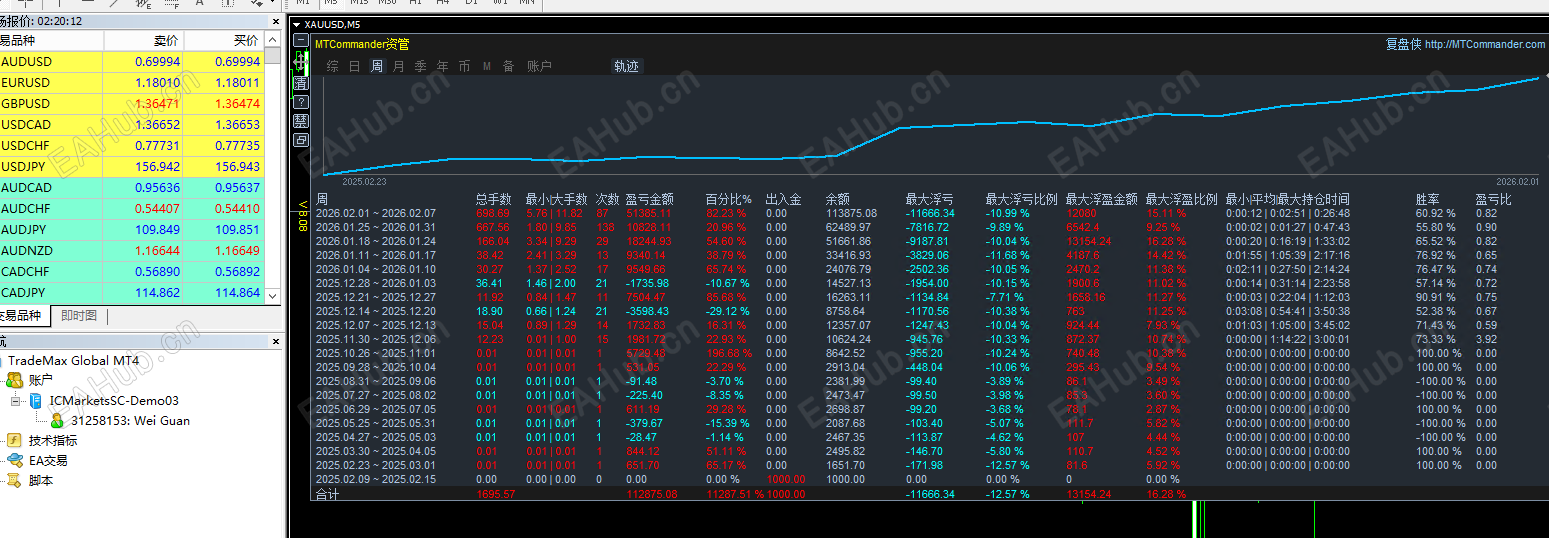1549x538 pixels.
Task: Switch to the 综 summary tab
Action: click(x=332, y=66)
